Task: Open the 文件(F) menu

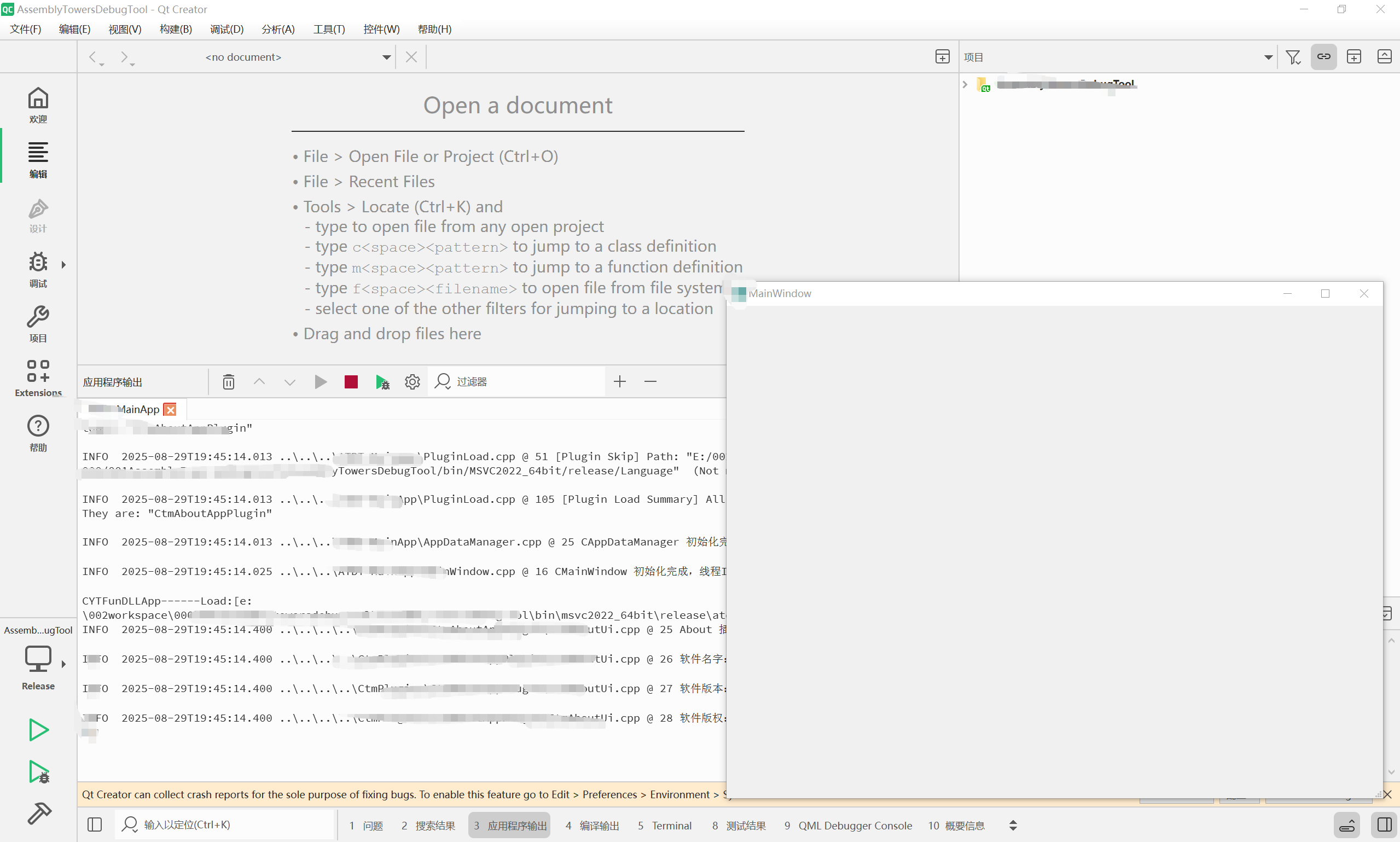Action: pos(26,29)
